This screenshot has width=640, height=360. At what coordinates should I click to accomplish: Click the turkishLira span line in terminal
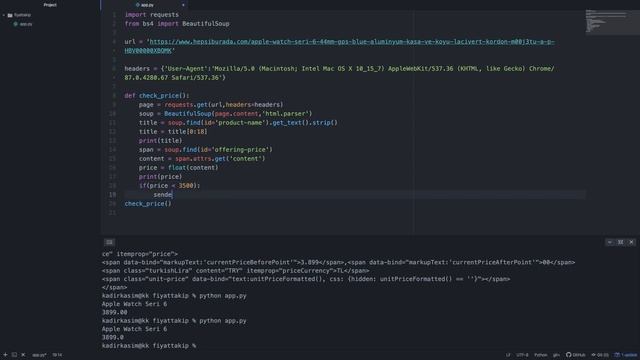[x=236, y=271]
